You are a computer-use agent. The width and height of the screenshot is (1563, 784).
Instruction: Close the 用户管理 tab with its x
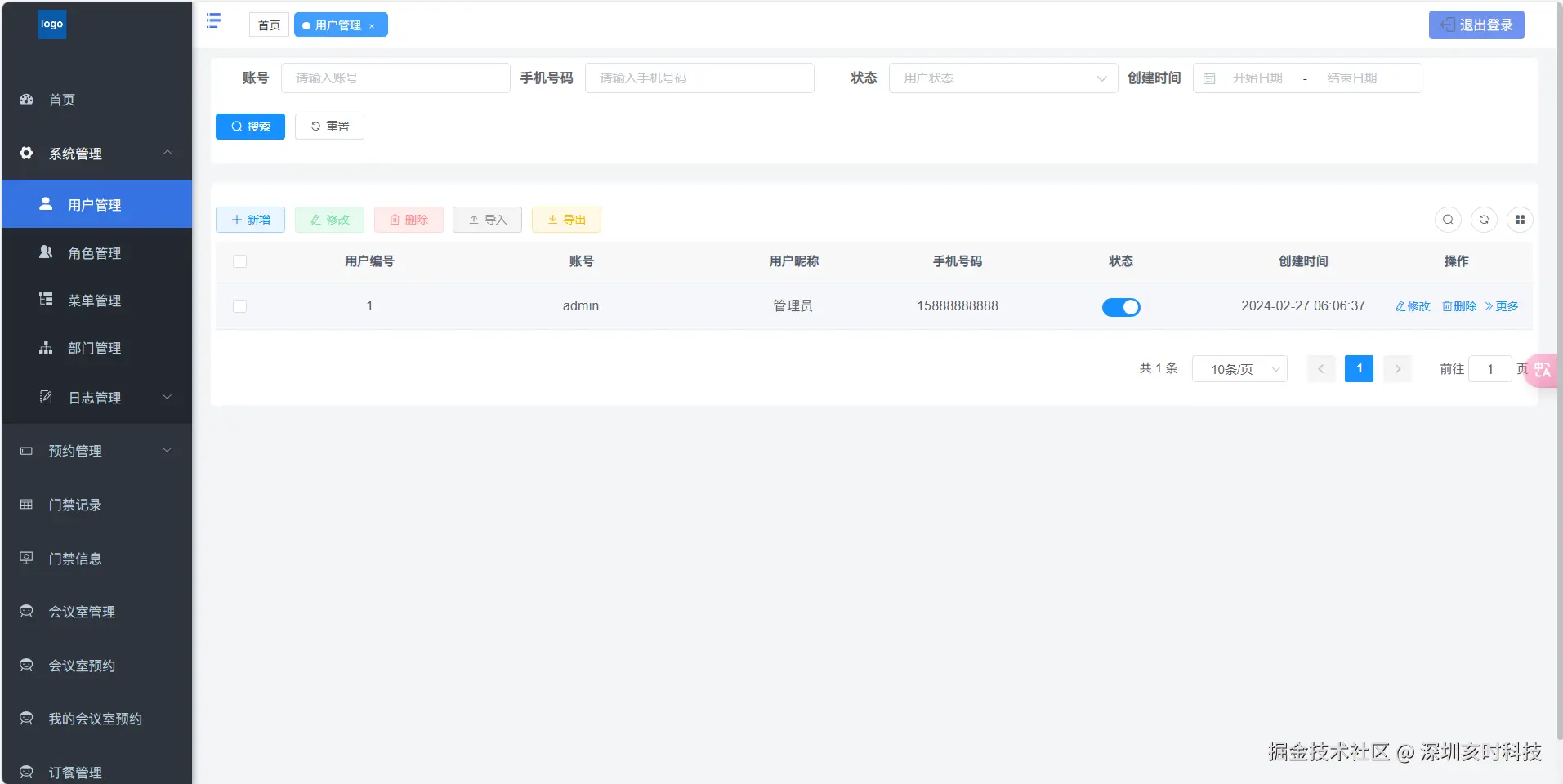372,26
